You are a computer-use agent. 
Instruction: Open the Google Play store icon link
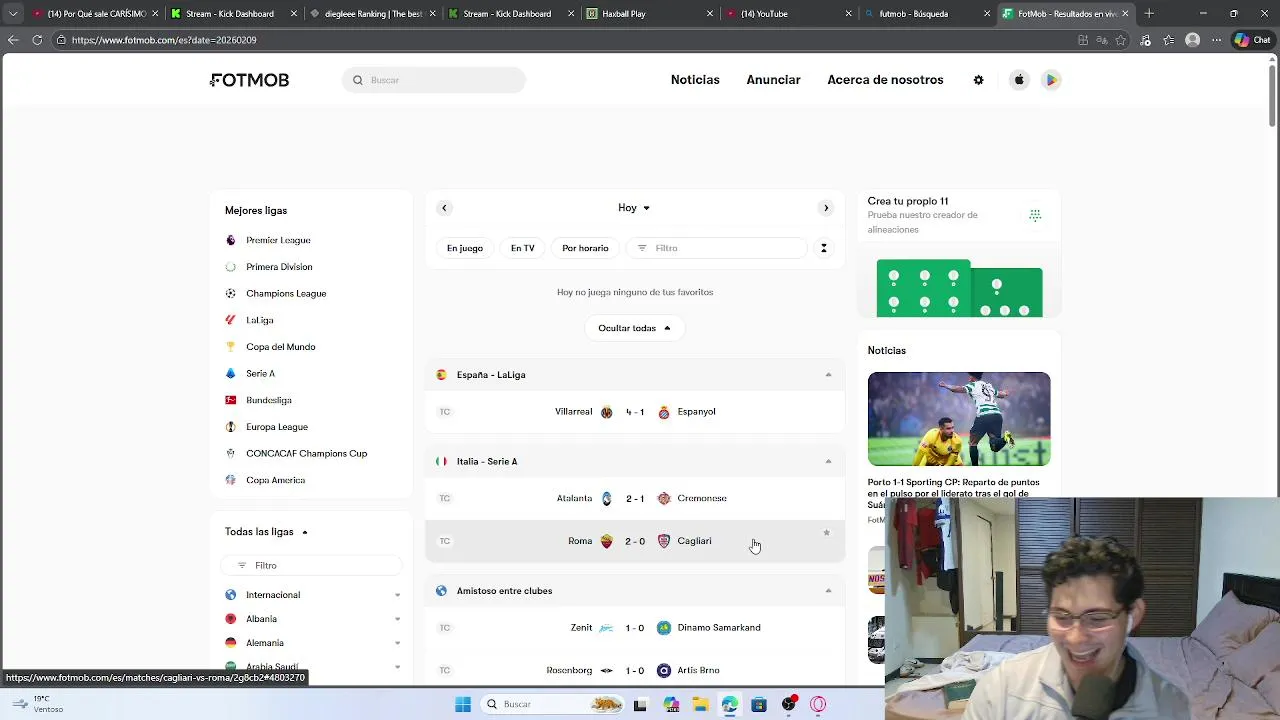1051,80
